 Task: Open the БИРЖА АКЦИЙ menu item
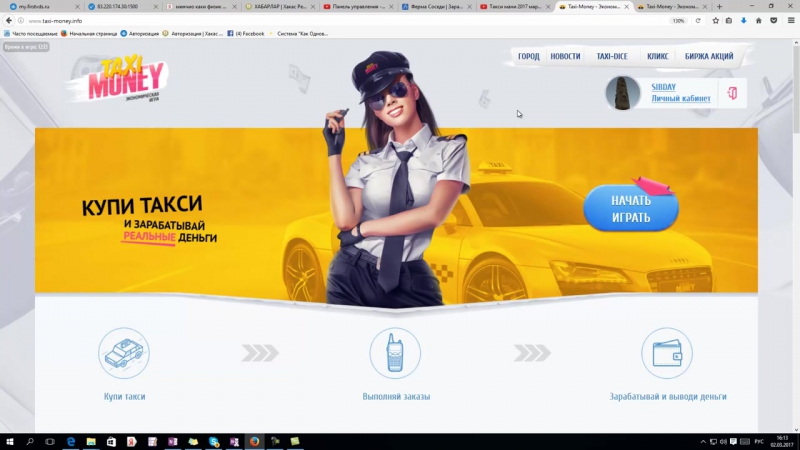tap(709, 56)
